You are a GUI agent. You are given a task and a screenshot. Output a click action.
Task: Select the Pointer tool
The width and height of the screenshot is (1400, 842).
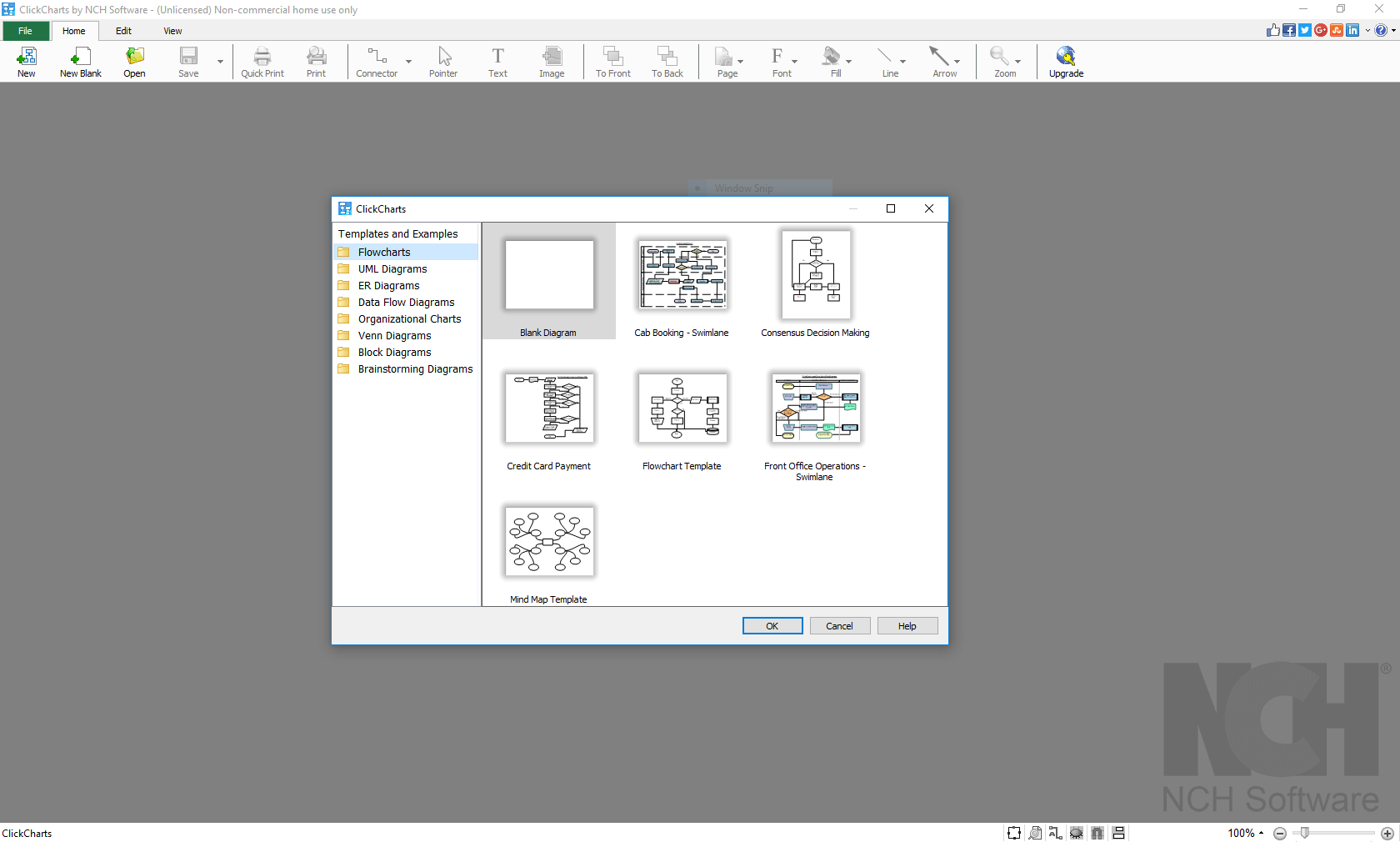[442, 61]
